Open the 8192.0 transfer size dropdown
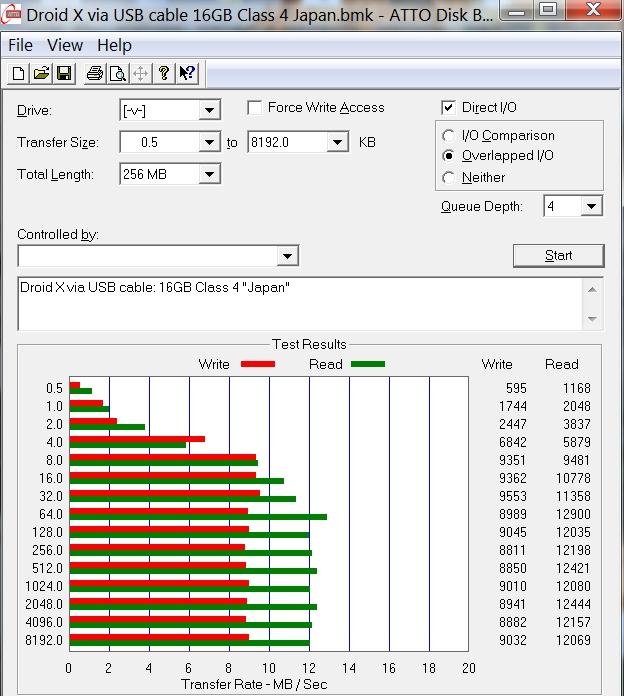This screenshot has width=624, height=696. tap(337, 142)
